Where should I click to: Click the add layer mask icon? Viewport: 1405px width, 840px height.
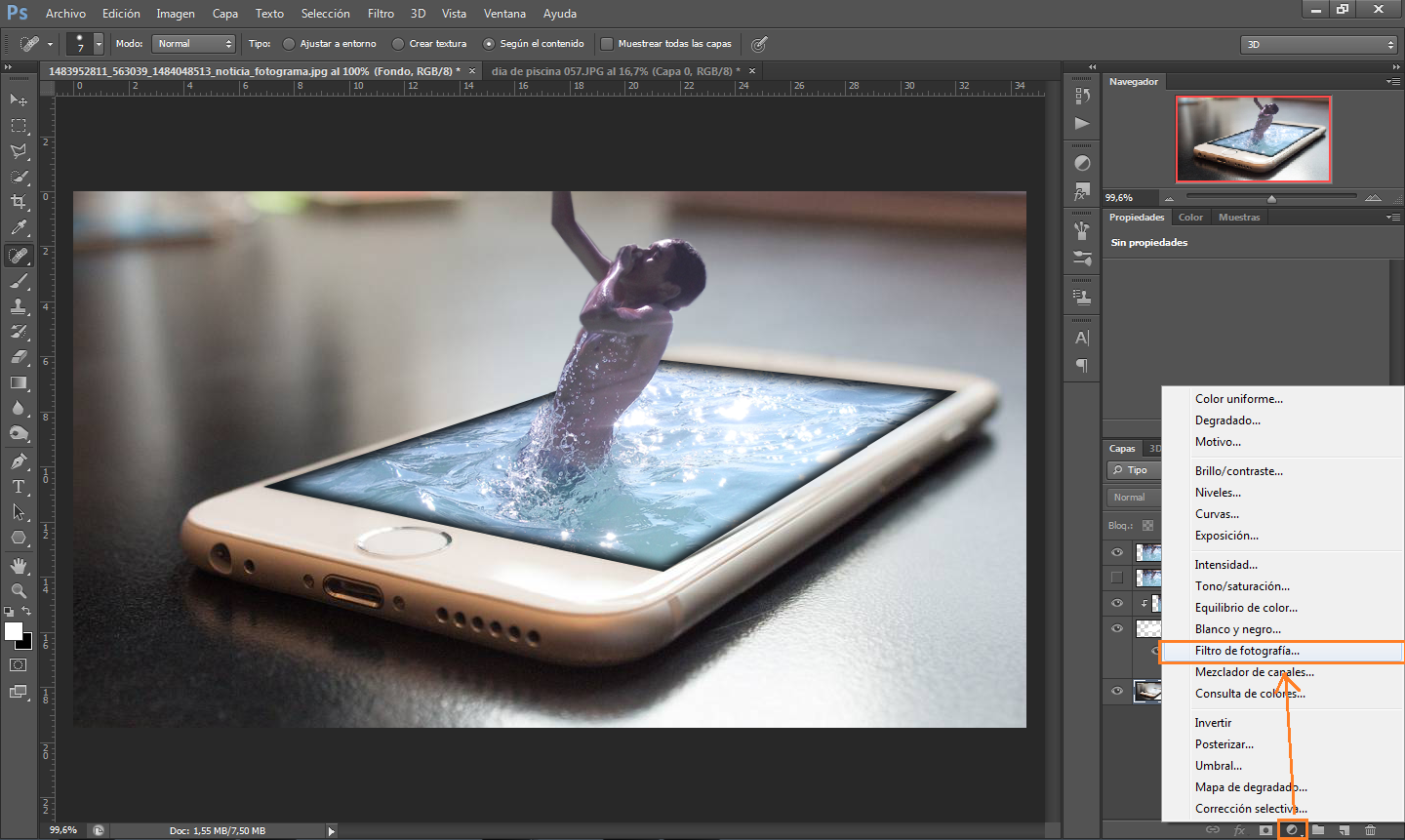(x=1265, y=830)
